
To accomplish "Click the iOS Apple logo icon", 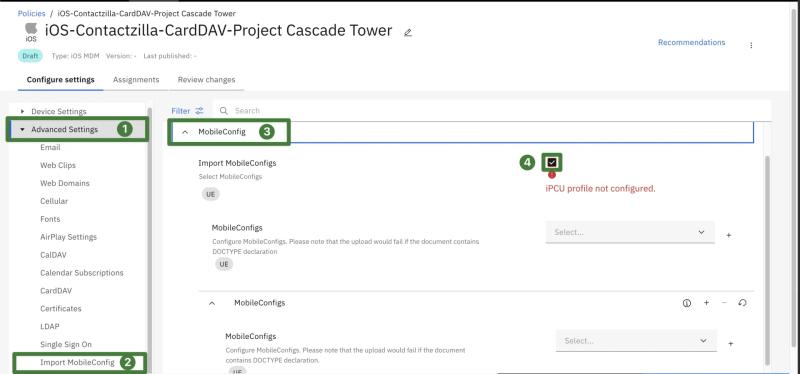I will pyautogui.click(x=31, y=32).
